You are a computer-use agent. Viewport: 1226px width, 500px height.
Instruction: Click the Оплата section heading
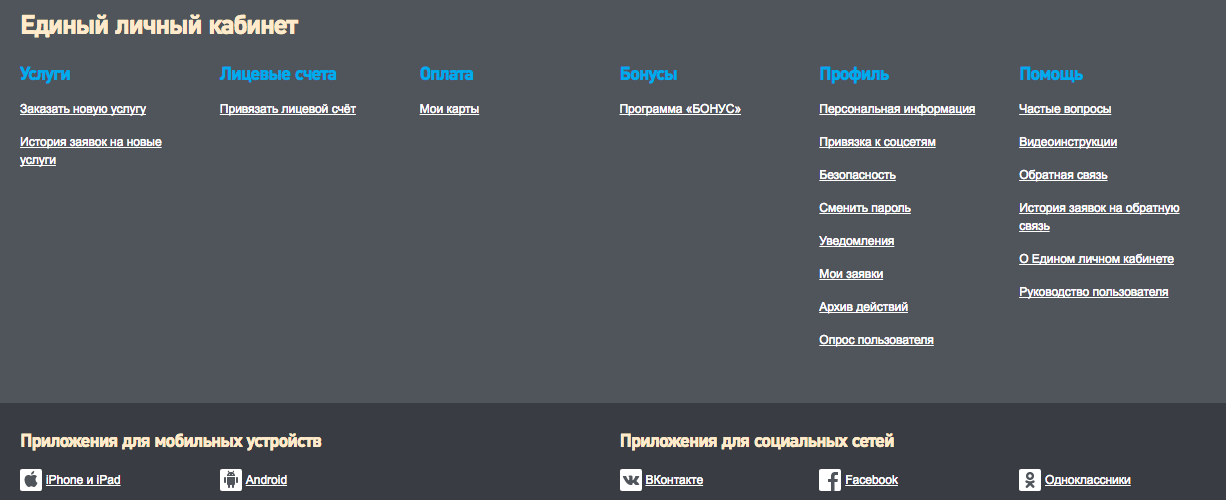447,74
